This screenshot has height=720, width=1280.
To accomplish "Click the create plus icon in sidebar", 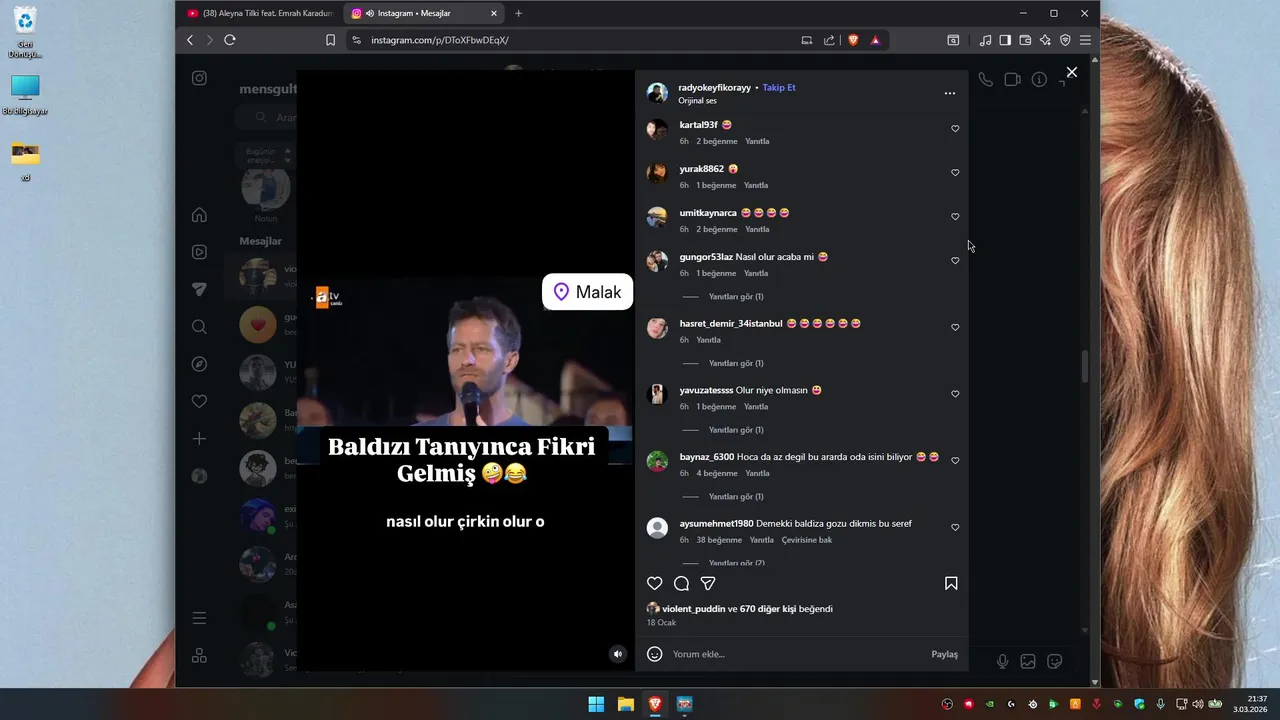I will (x=199, y=439).
